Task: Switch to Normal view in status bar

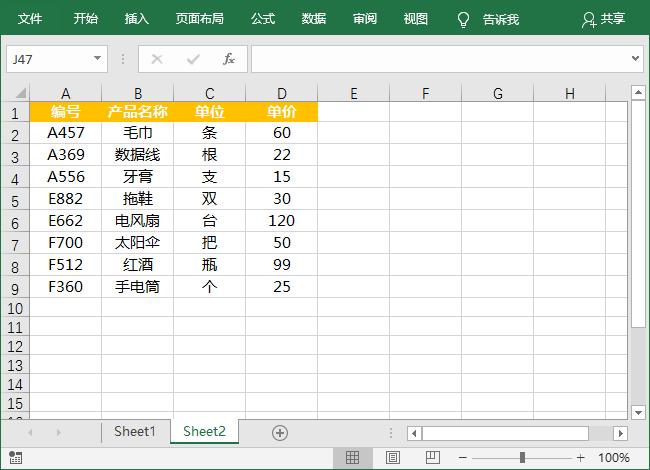Action: 352,458
